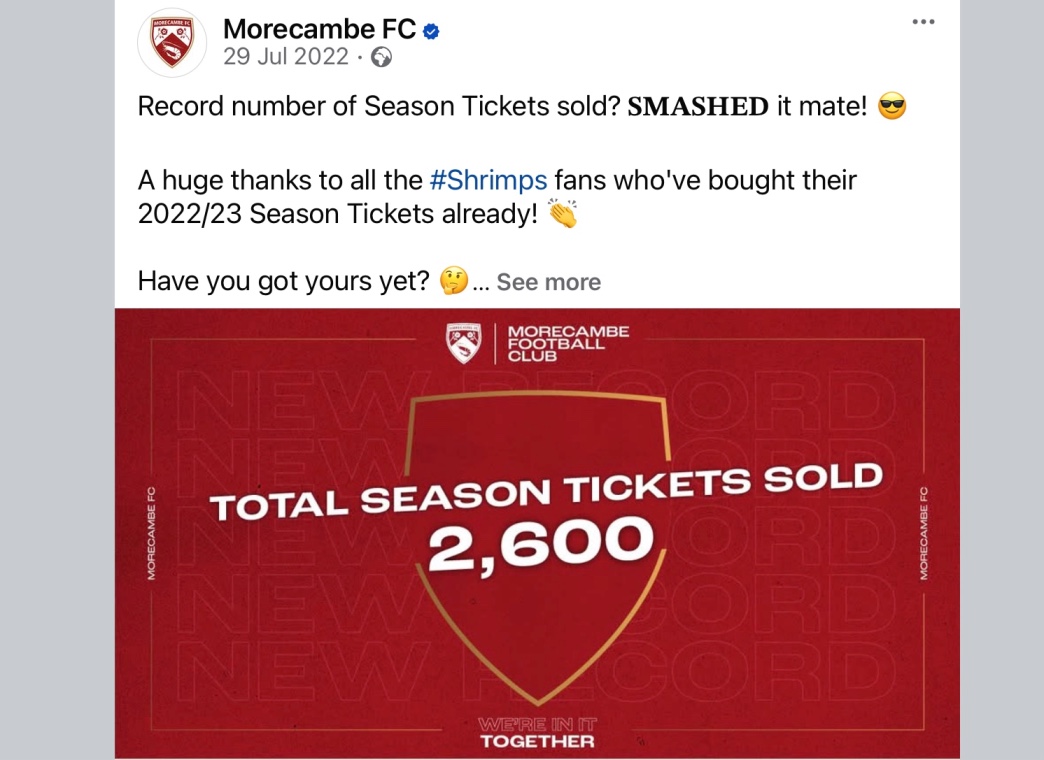Open the three-dot post options menu
This screenshot has width=1044, height=760.
[923, 22]
